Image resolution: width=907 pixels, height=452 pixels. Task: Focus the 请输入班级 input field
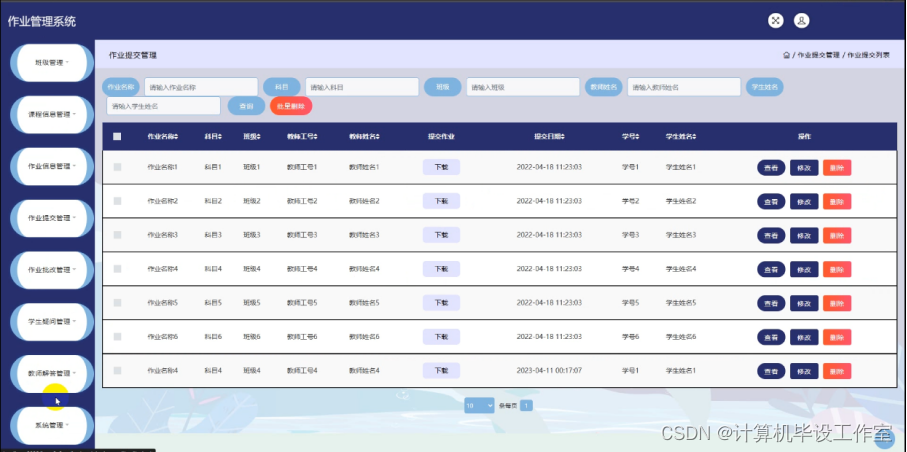[x=523, y=87]
